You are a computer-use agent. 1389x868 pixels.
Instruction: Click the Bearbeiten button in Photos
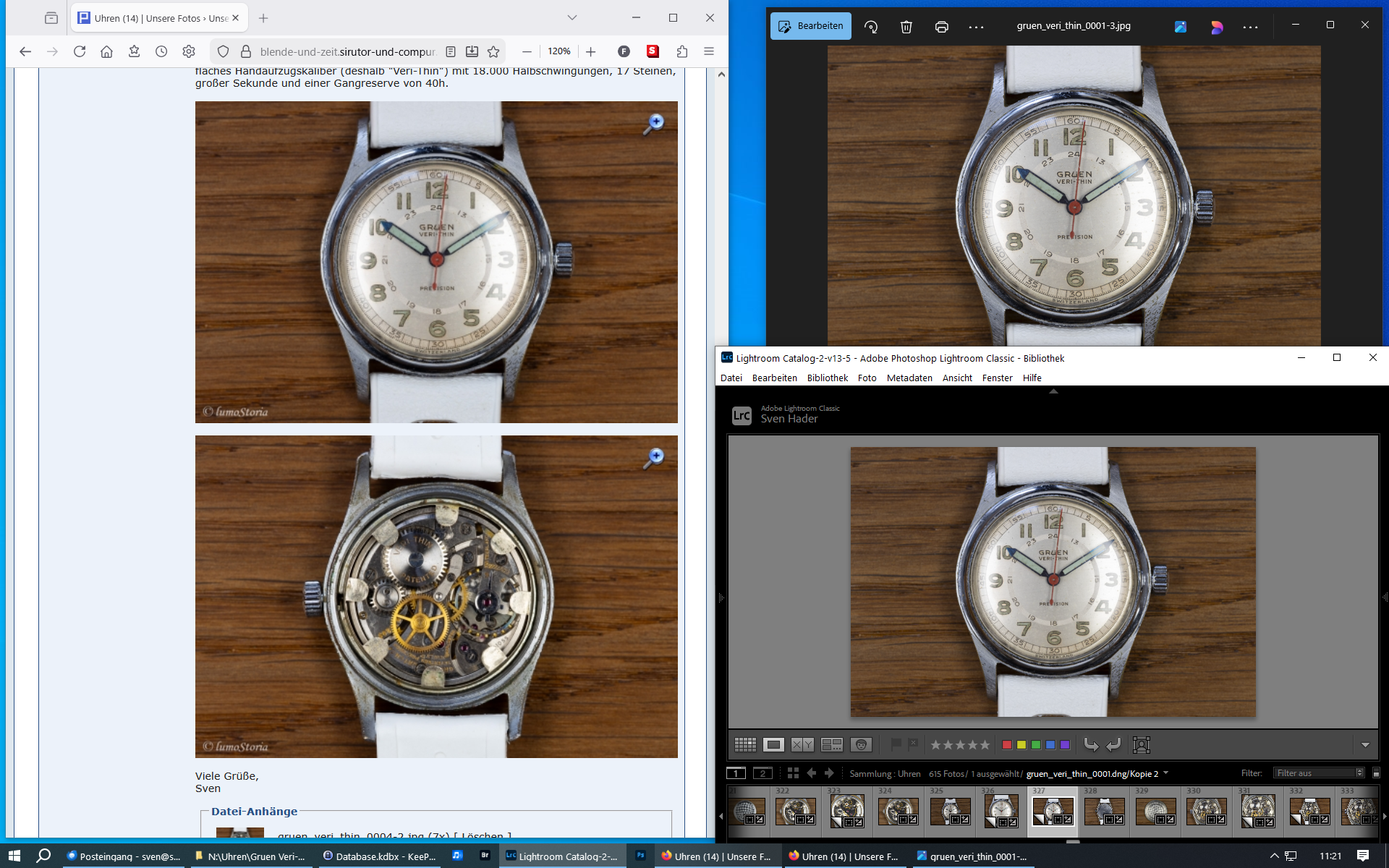pos(810,26)
